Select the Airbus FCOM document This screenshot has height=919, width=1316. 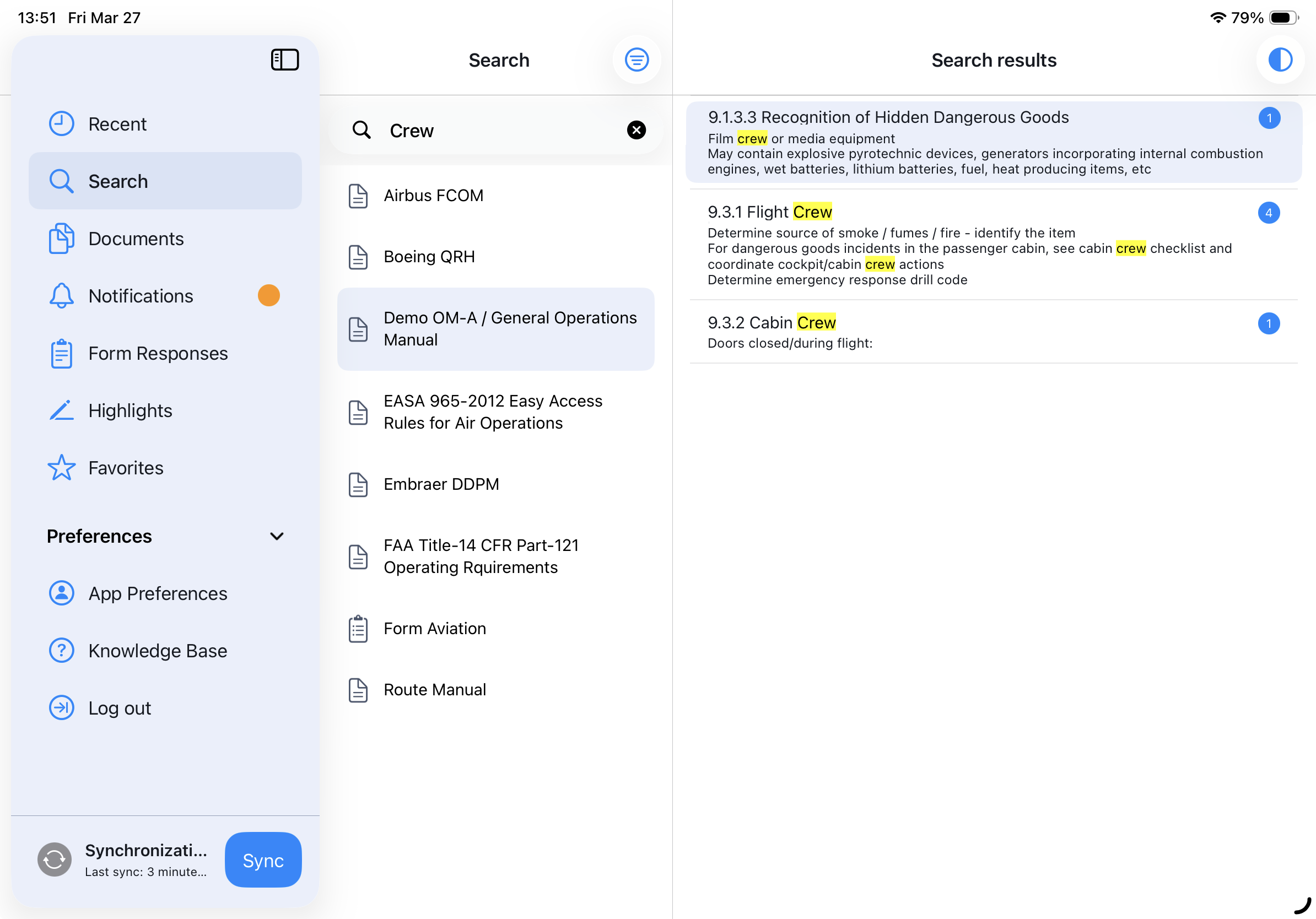433,196
